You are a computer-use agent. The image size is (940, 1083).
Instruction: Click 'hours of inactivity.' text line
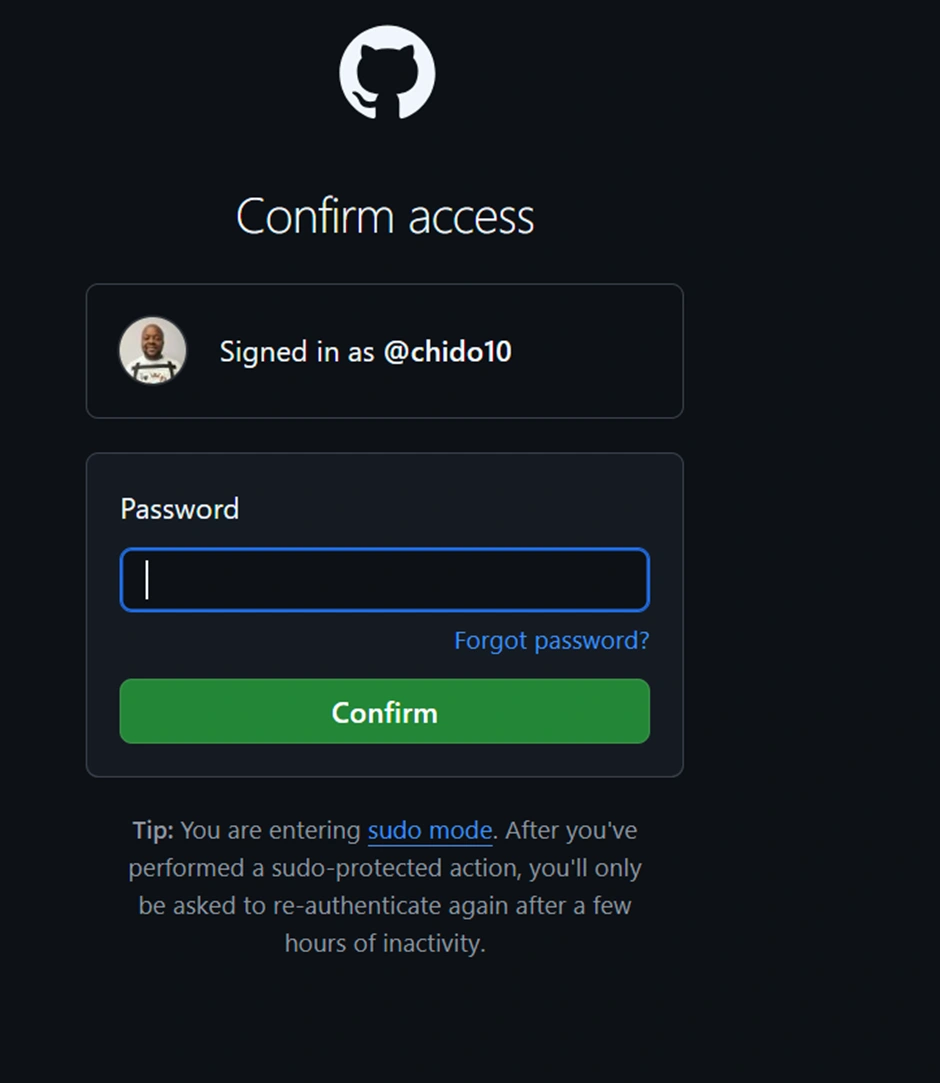point(385,944)
